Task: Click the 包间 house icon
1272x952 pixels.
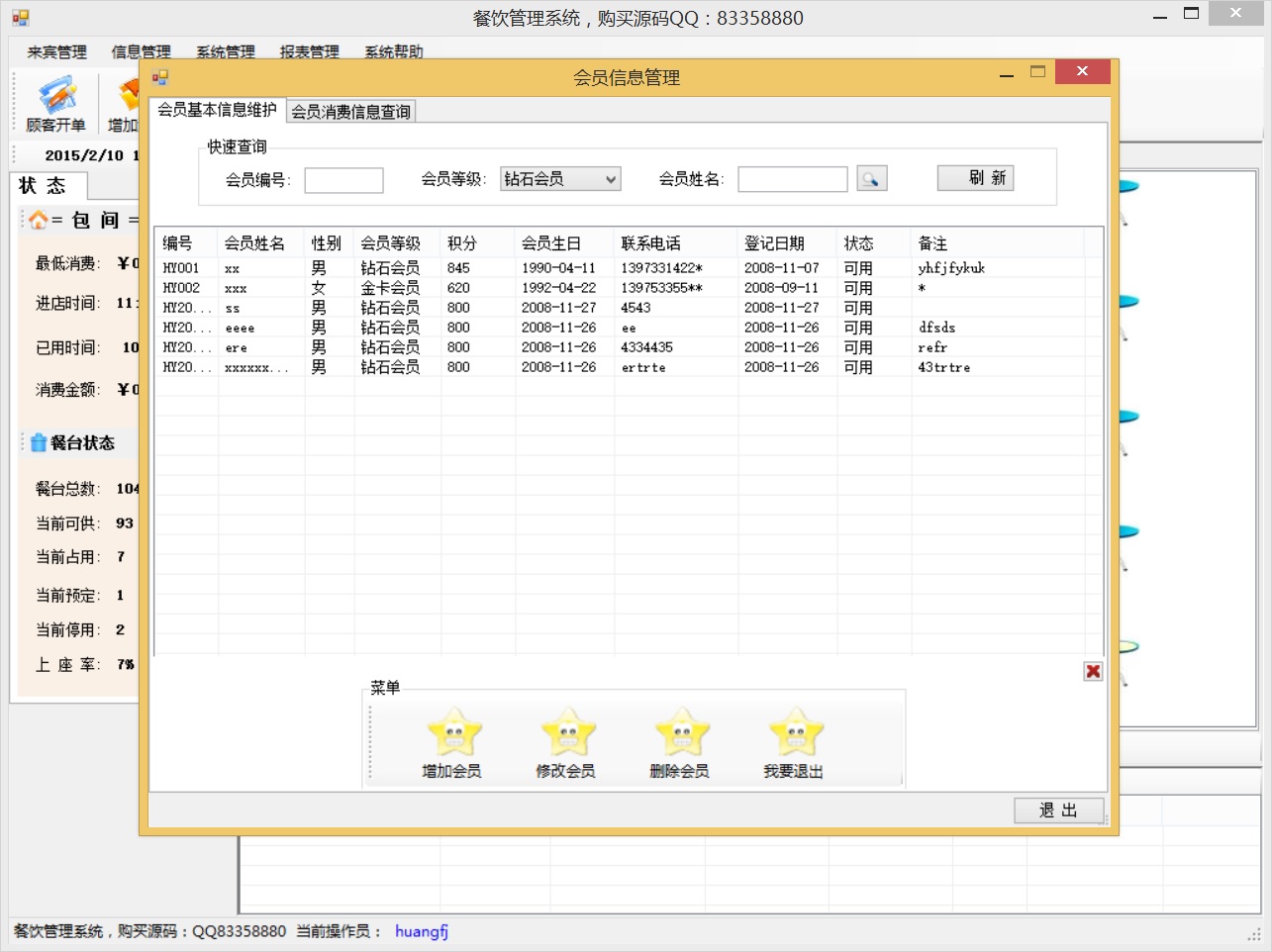Action: 38,220
